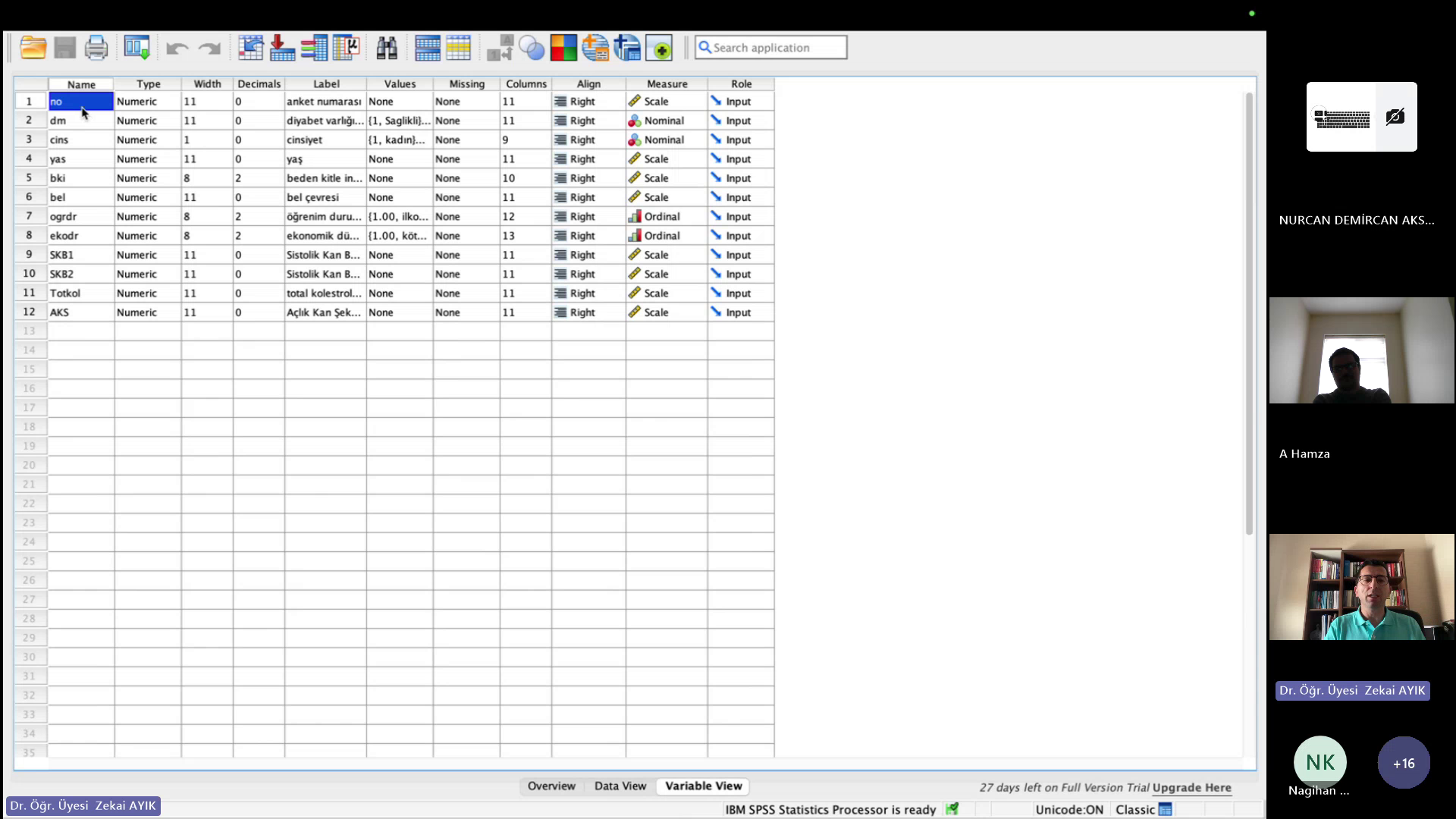1456x819 pixels.
Task: Click the Value labels icon
Action: click(500, 48)
